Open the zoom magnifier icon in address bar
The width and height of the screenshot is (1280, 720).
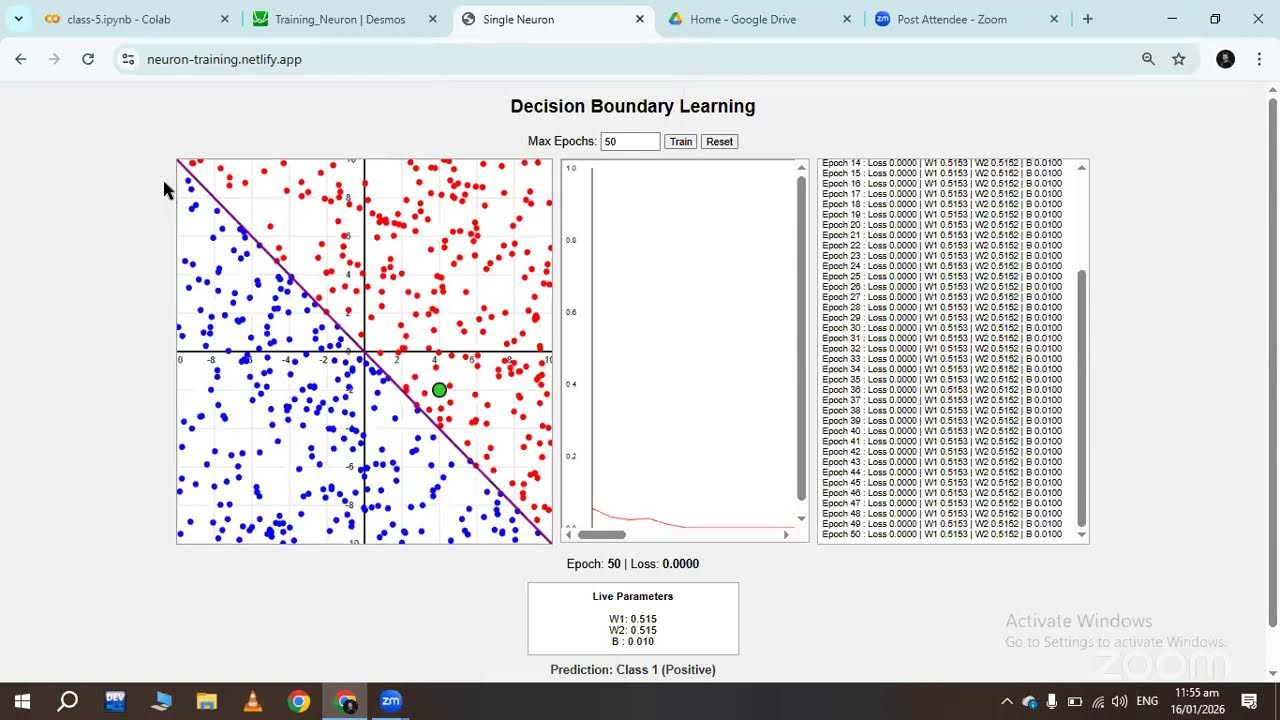pyautogui.click(x=1148, y=59)
